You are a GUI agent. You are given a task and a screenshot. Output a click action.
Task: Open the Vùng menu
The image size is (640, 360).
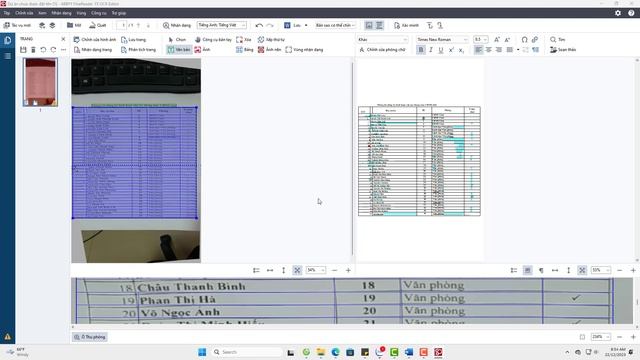point(81,13)
